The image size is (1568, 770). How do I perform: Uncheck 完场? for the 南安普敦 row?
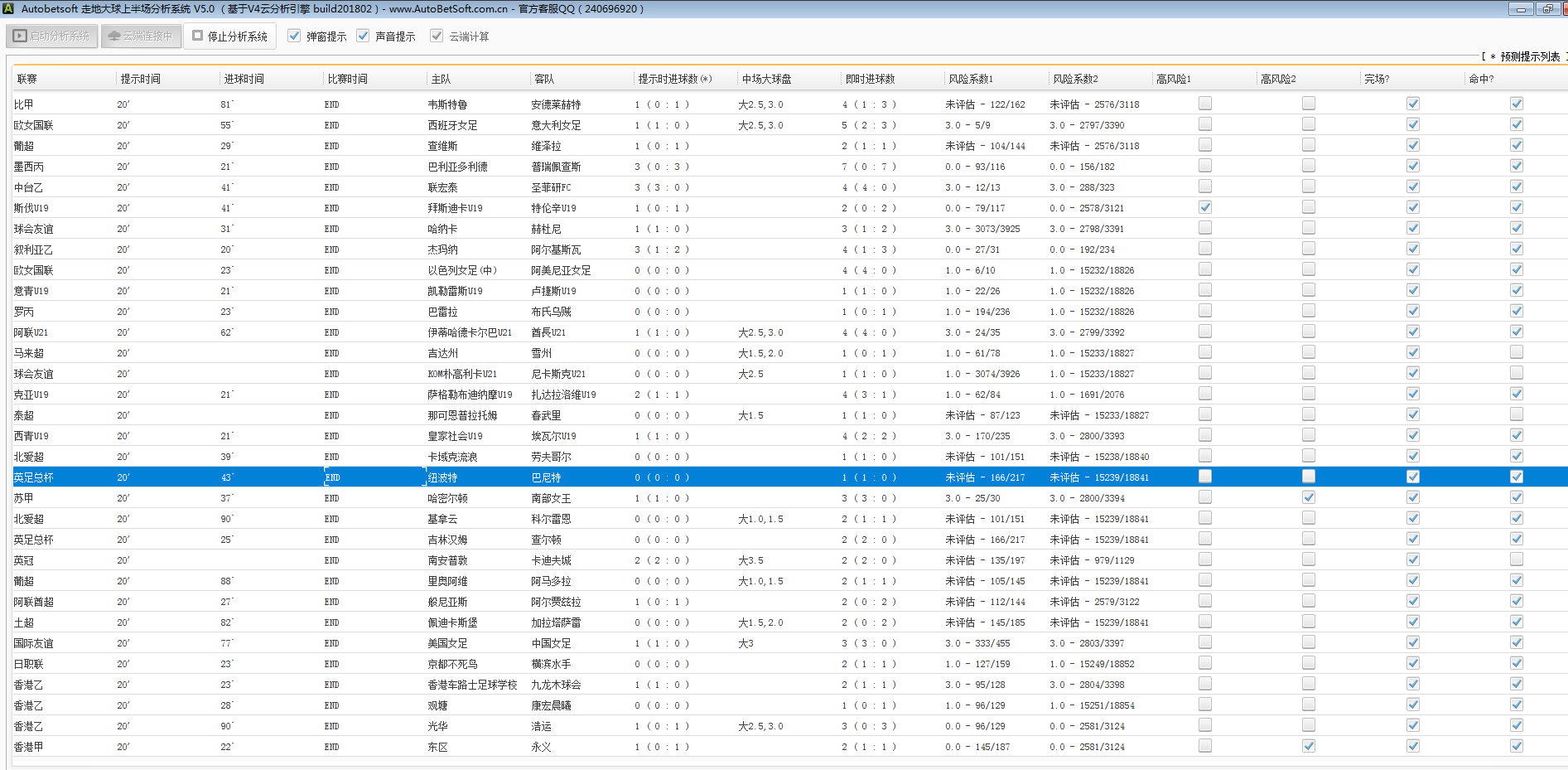point(1413,559)
